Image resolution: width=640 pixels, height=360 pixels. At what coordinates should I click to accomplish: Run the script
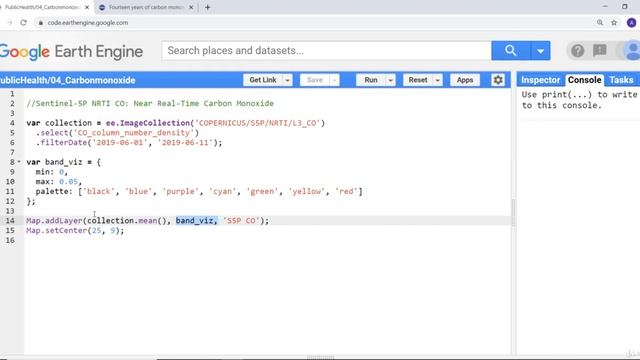pos(371,80)
